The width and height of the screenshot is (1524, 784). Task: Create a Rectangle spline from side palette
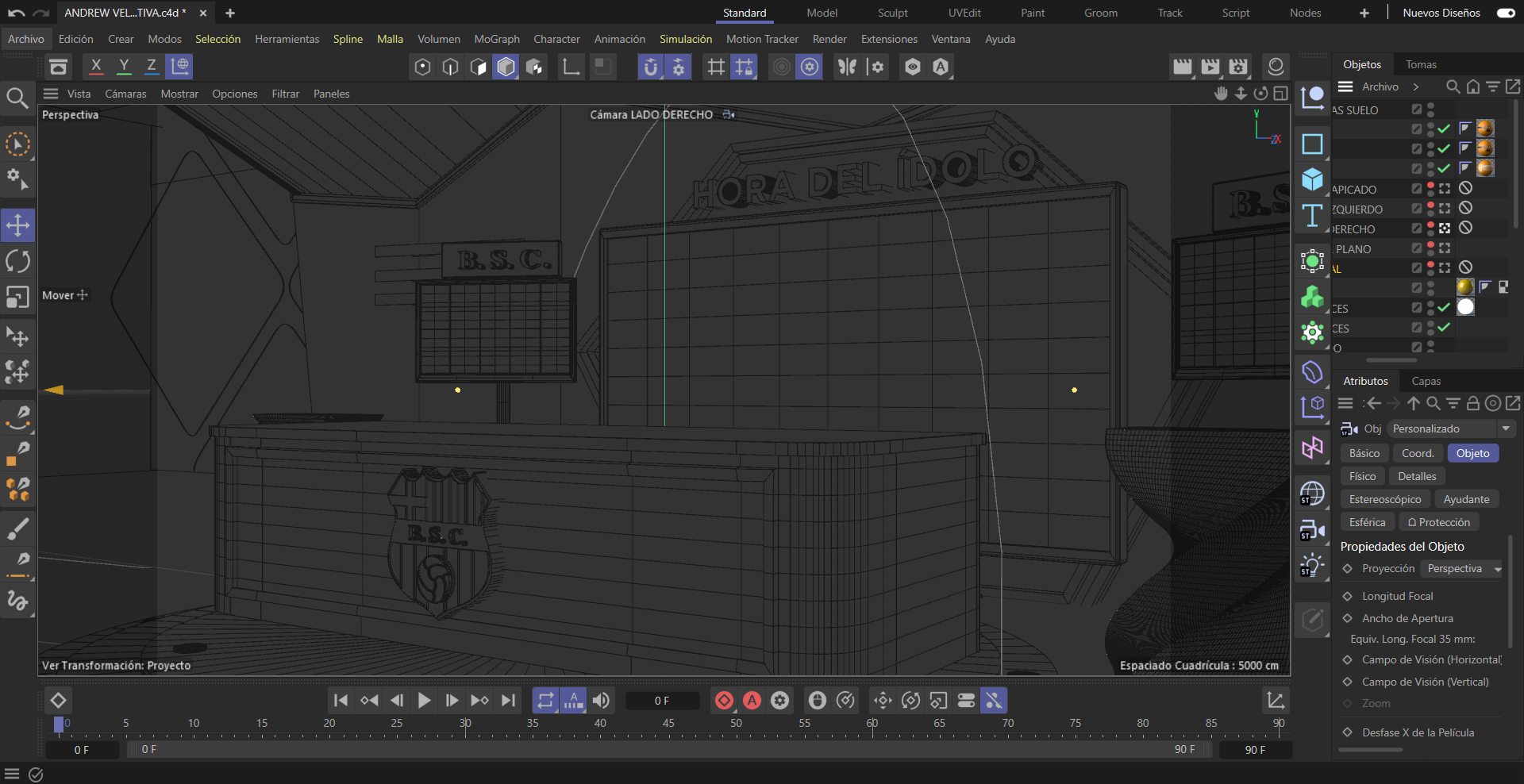point(1312,144)
